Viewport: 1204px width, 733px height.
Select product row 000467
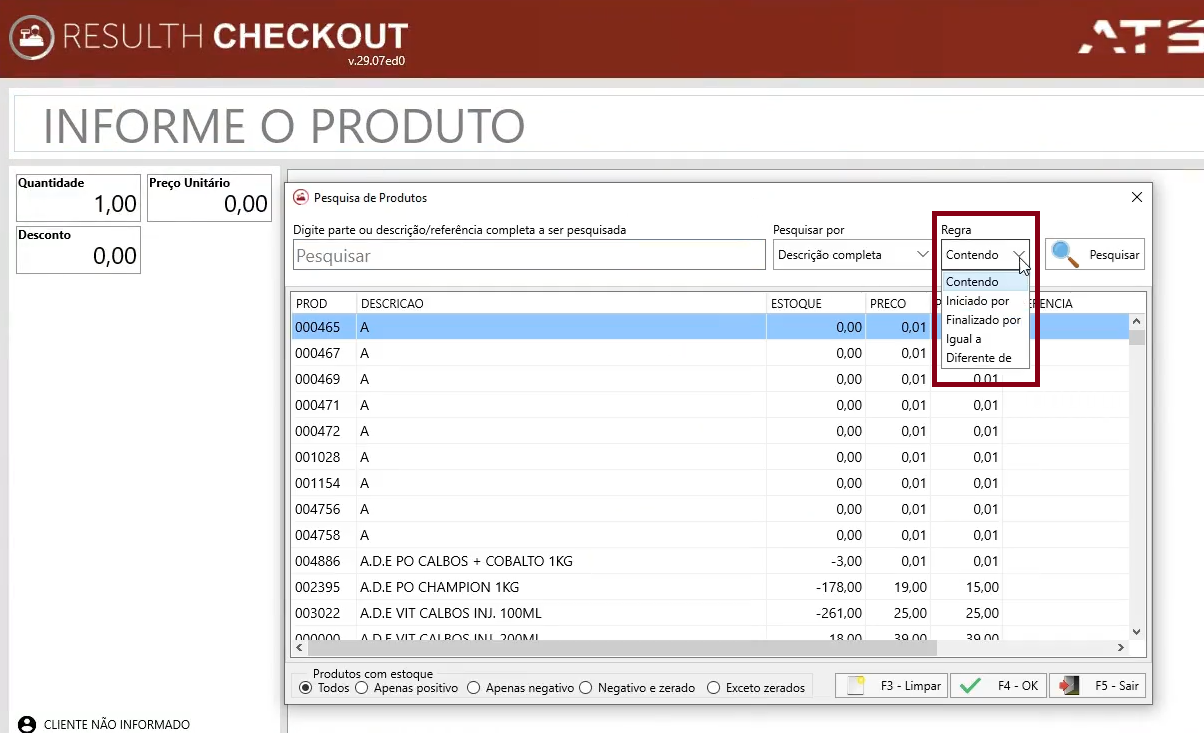(x=710, y=353)
